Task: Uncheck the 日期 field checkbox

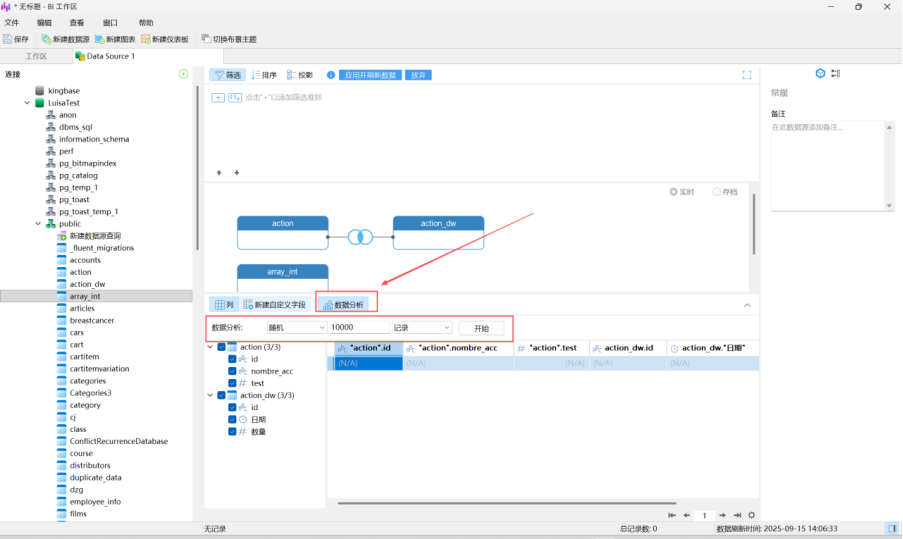Action: tap(232, 420)
